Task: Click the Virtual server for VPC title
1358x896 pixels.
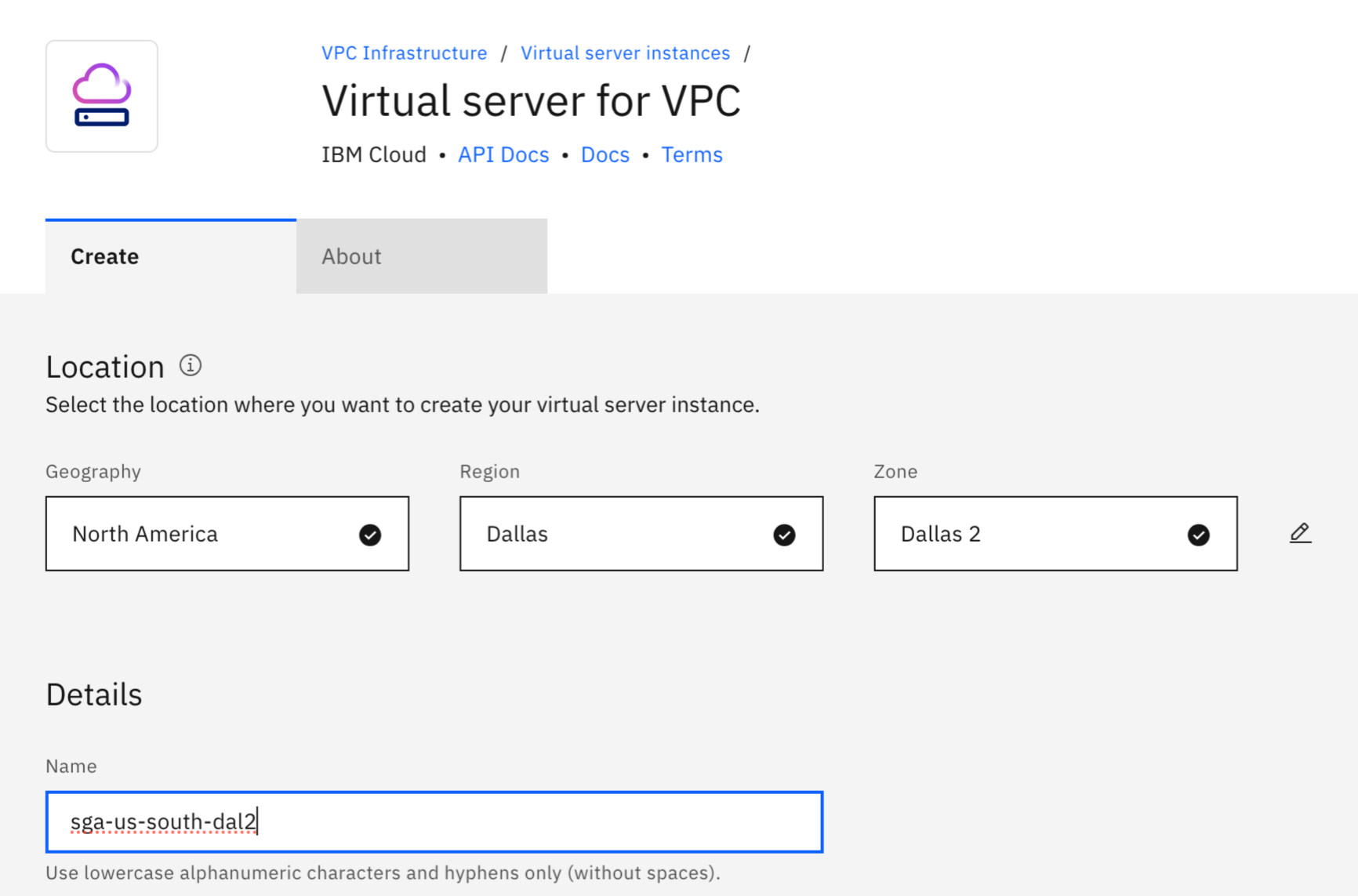Action: [531, 101]
